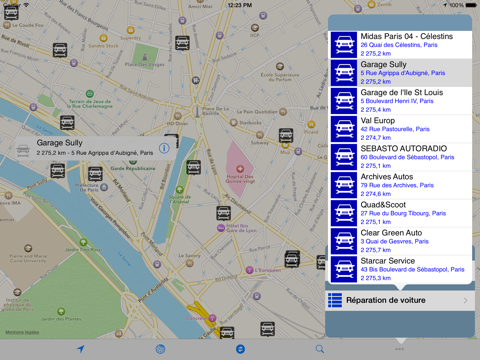Select car repair pin below Terrain de Jeux Charlemagne

coord(67,122)
